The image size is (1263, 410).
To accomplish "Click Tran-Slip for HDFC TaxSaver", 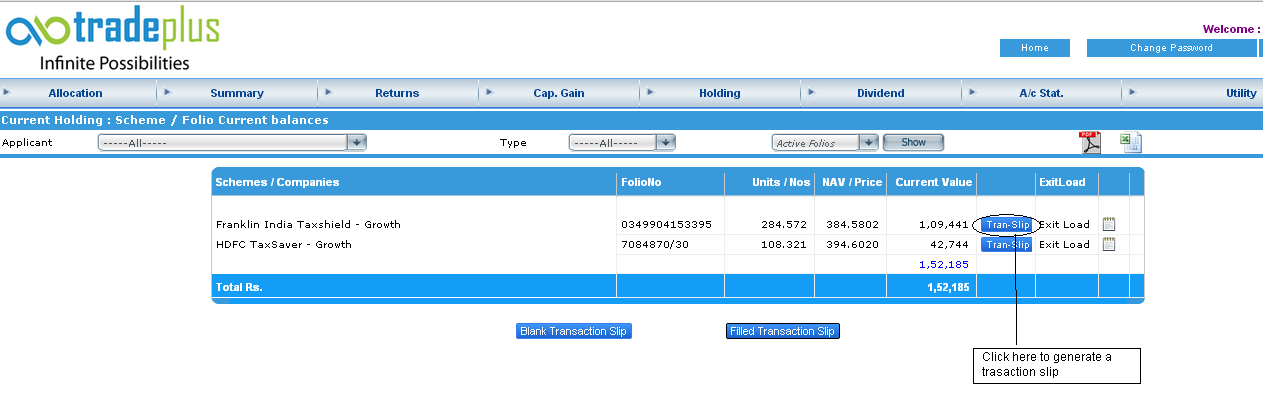I will (1005, 244).
